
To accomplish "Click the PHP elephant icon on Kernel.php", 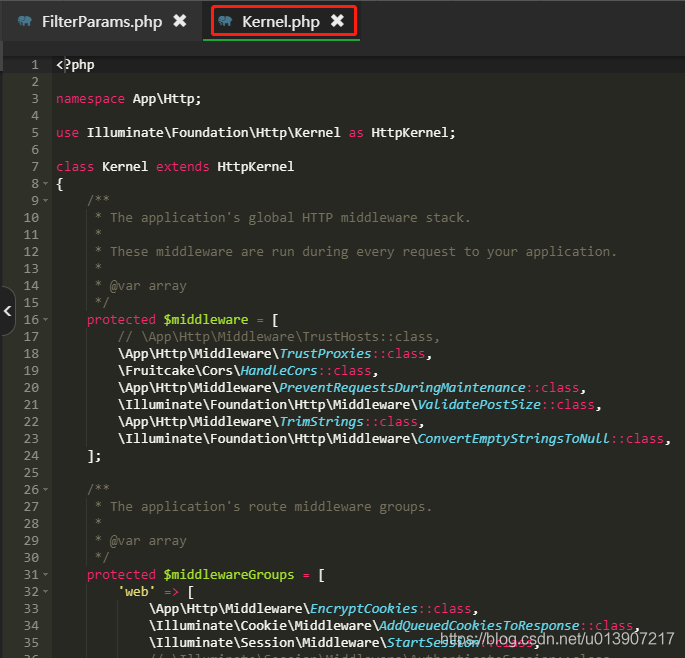I will (x=225, y=21).
